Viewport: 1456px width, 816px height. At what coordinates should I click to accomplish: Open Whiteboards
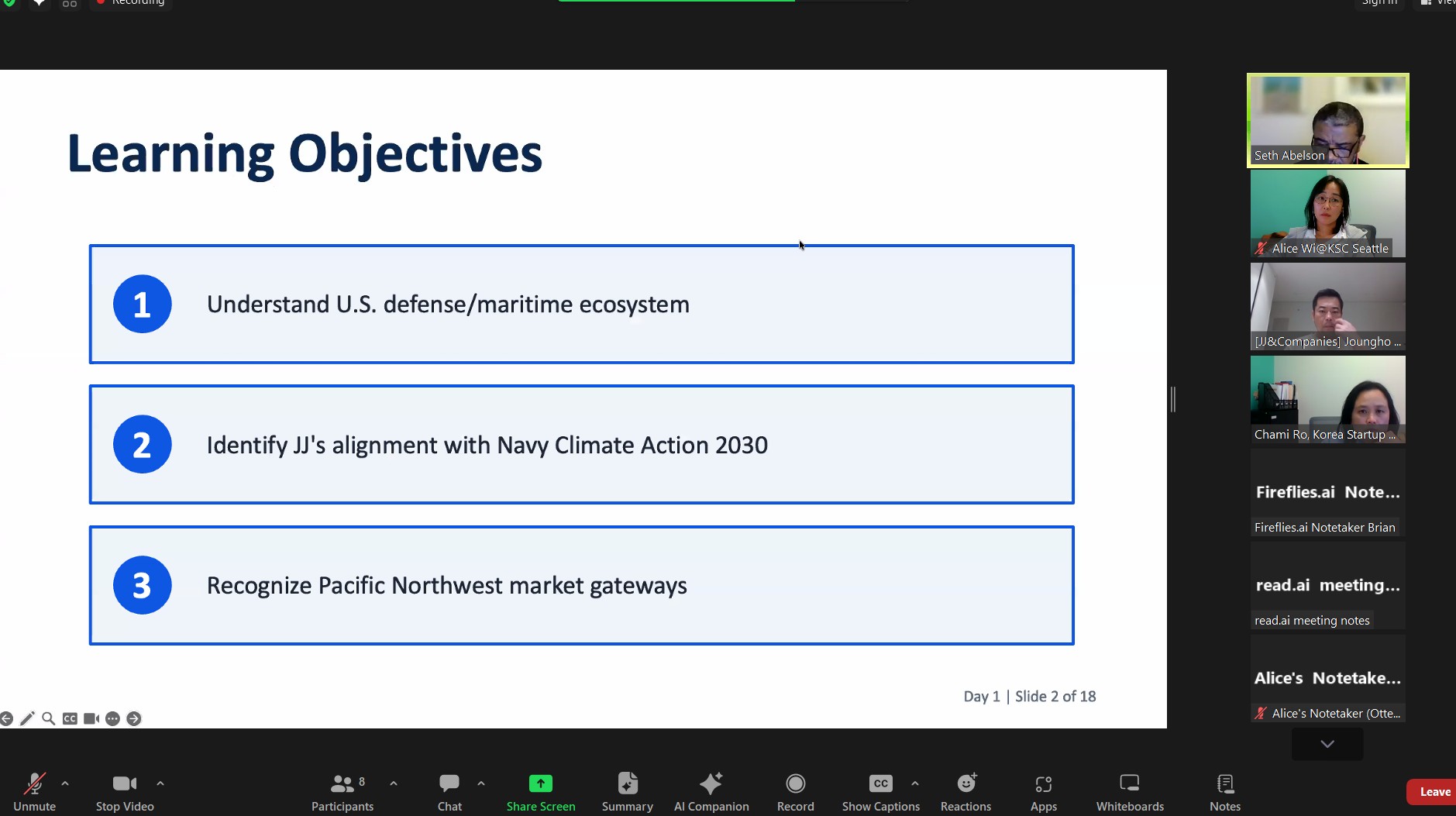coord(1130,791)
